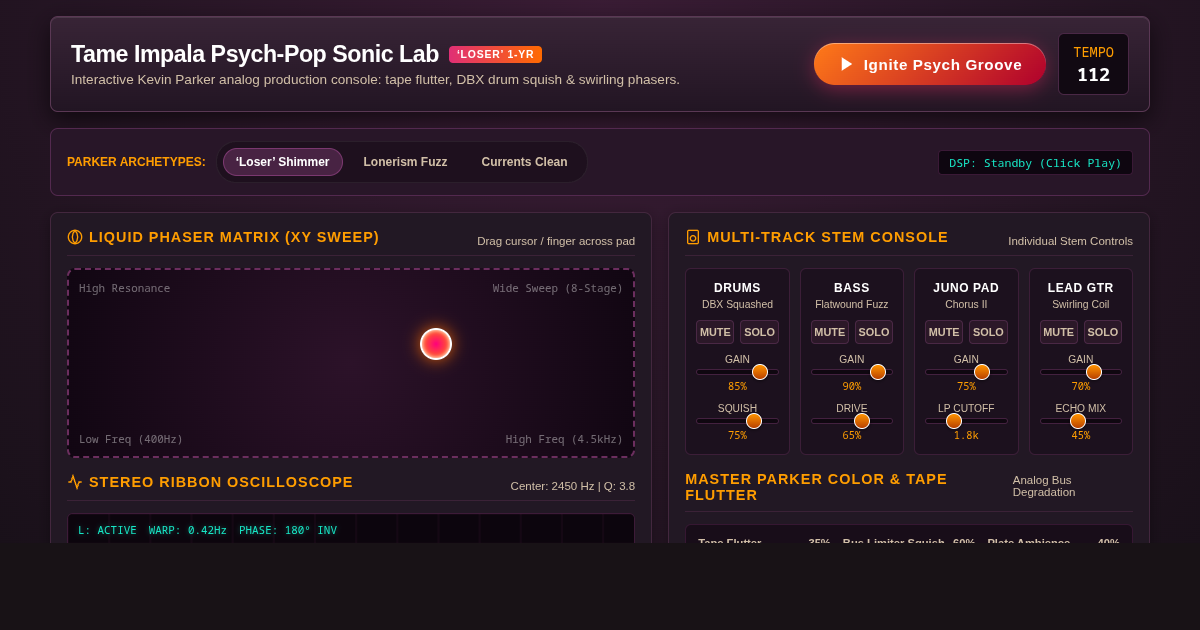
Task: Click the Chorus II subtitle
Action: click(x=966, y=304)
